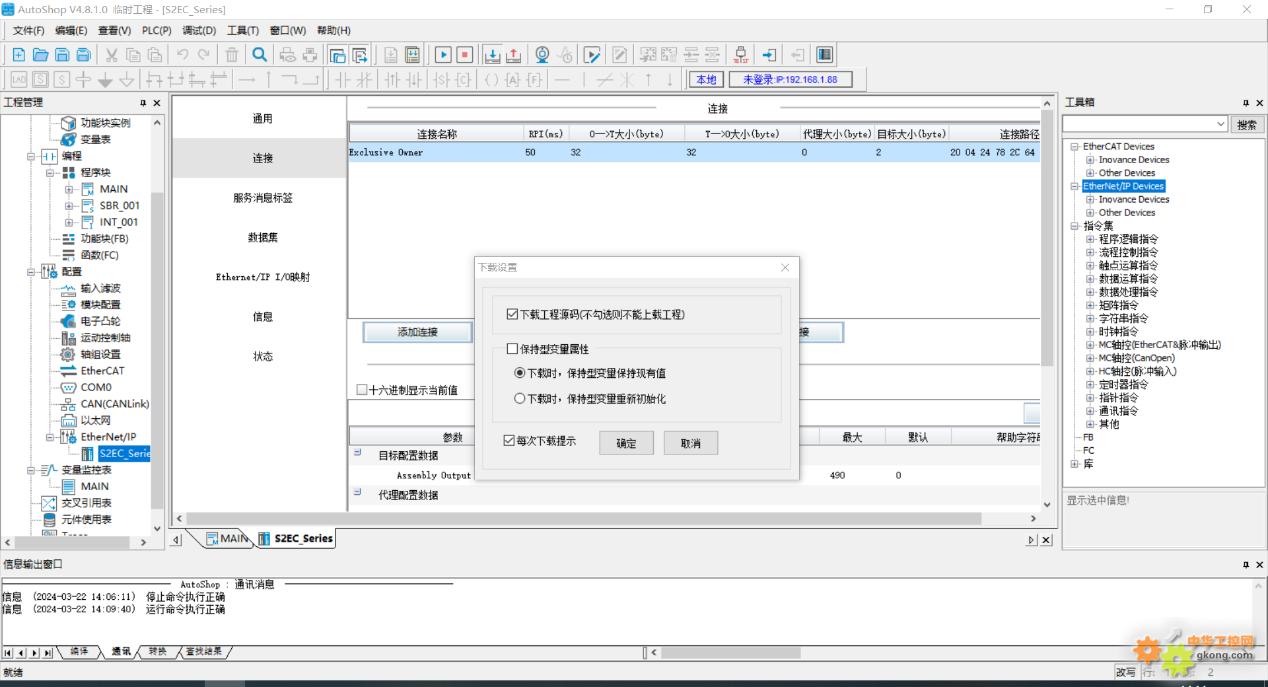This screenshot has height=687, width=1268.
Task: Select 下载时，保持型变量重新初始化 radio option
Action: coord(520,398)
